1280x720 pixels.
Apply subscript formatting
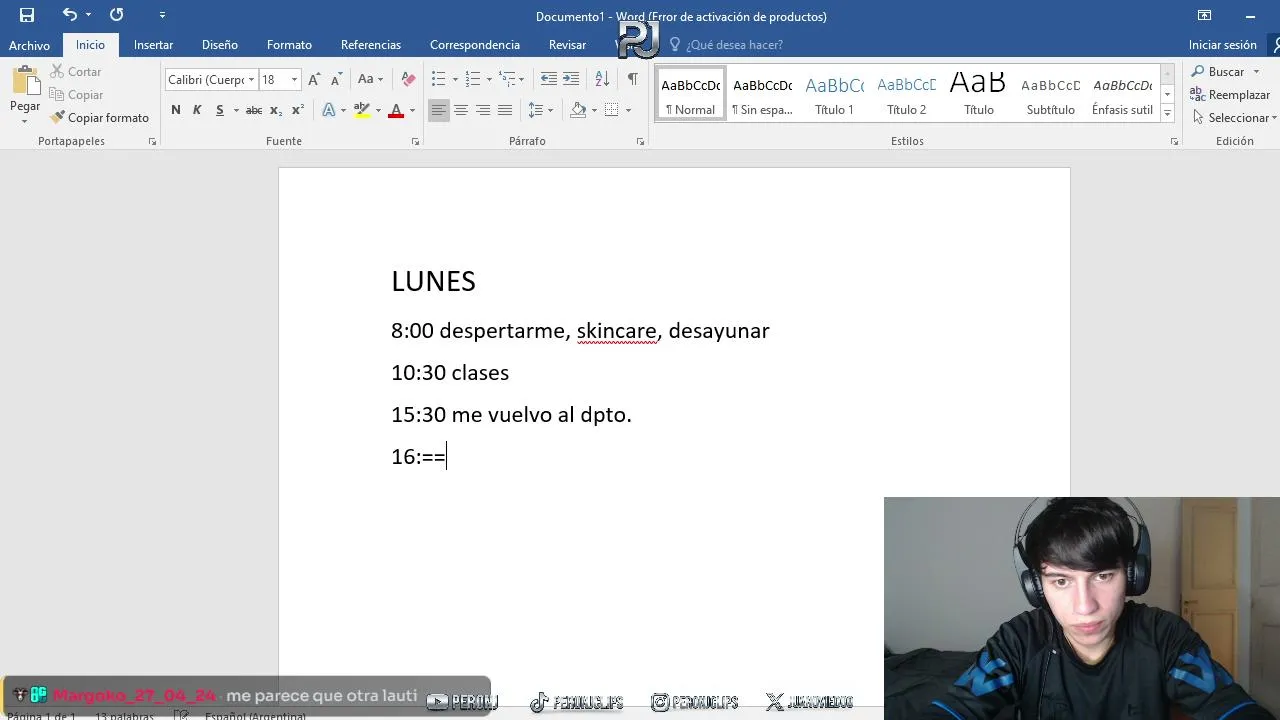(x=276, y=111)
